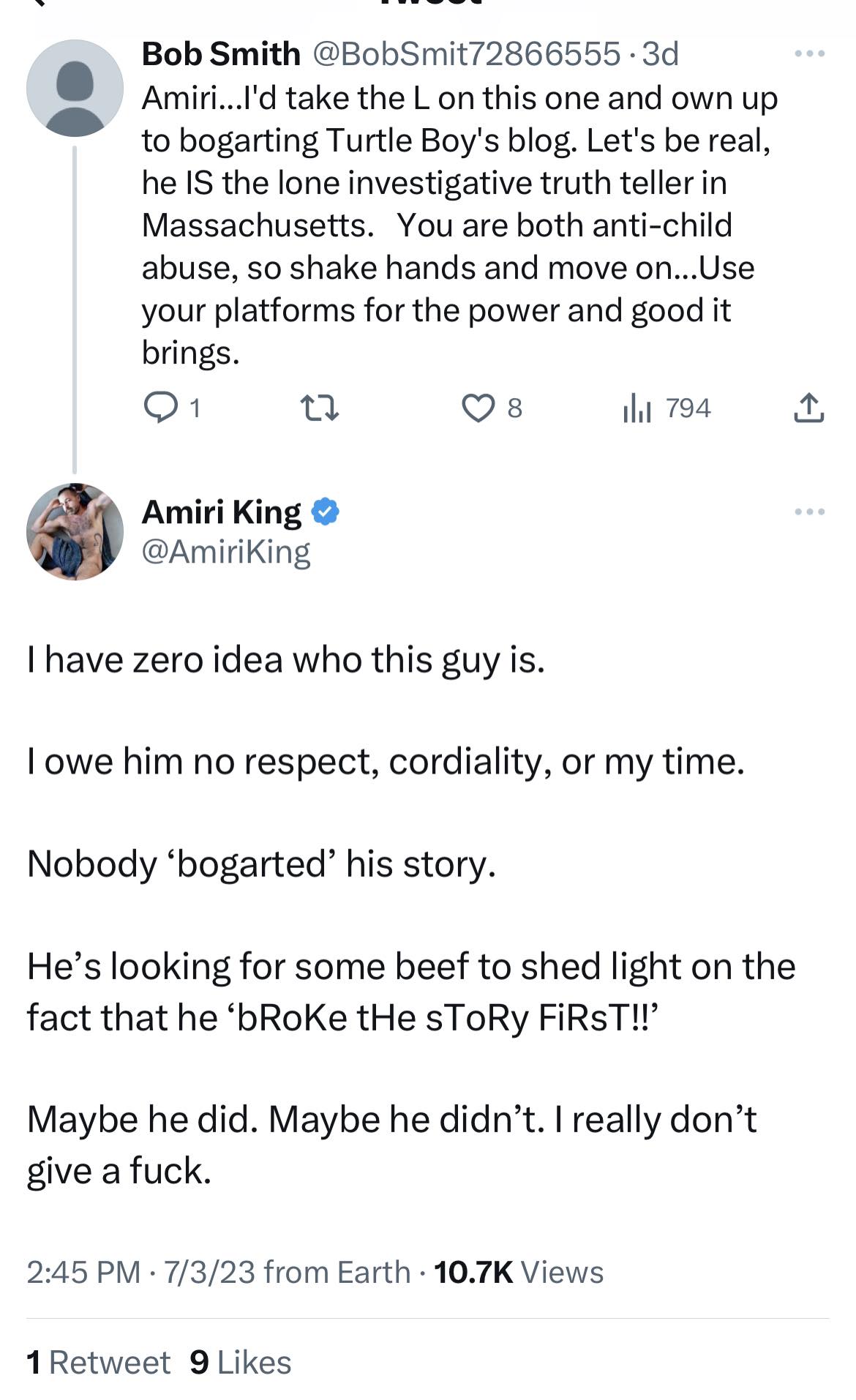
Task: Open Bob Smith's default avatar
Action: [x=75, y=88]
